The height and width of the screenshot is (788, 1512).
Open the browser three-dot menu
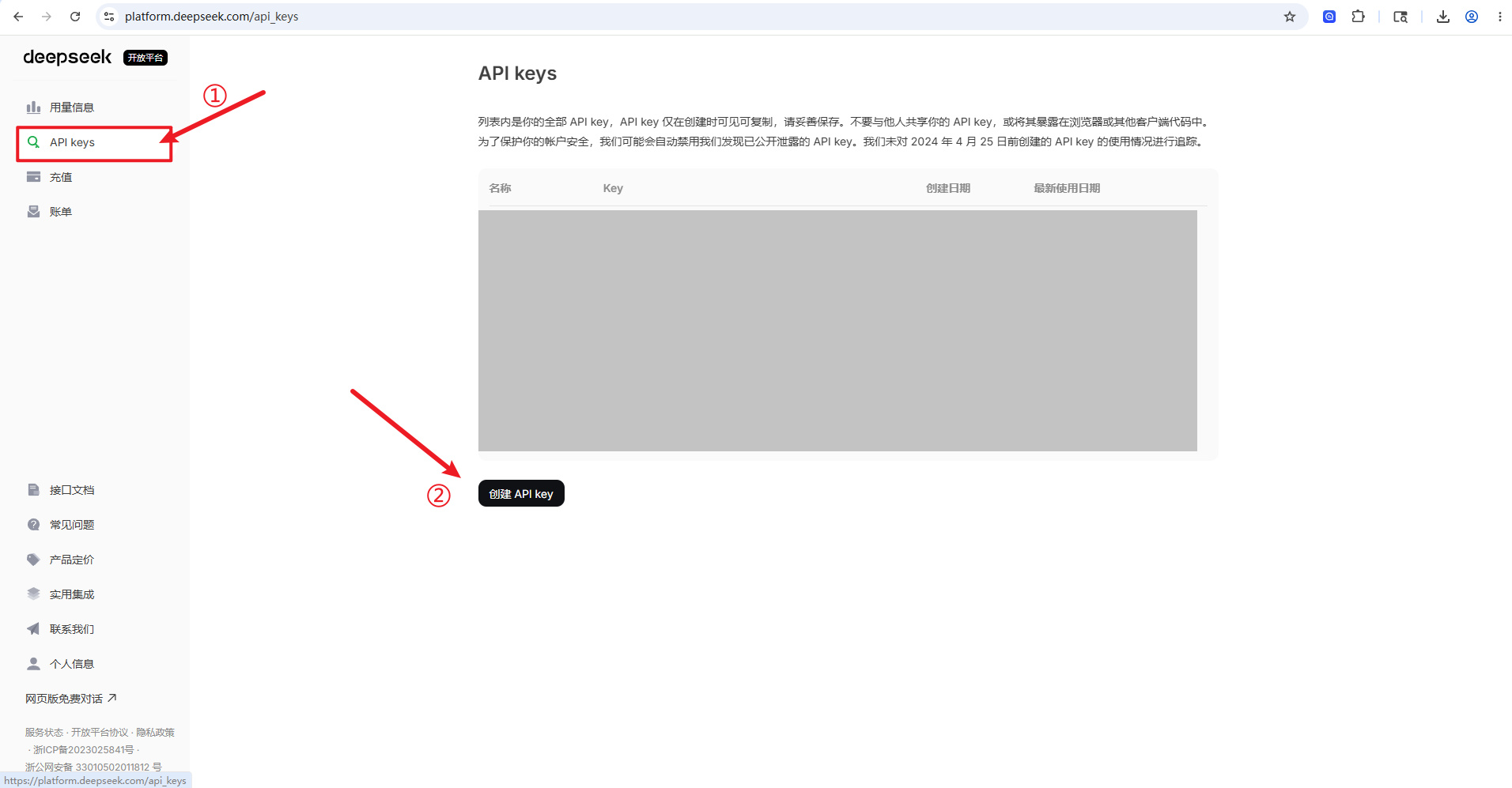tap(1499, 17)
